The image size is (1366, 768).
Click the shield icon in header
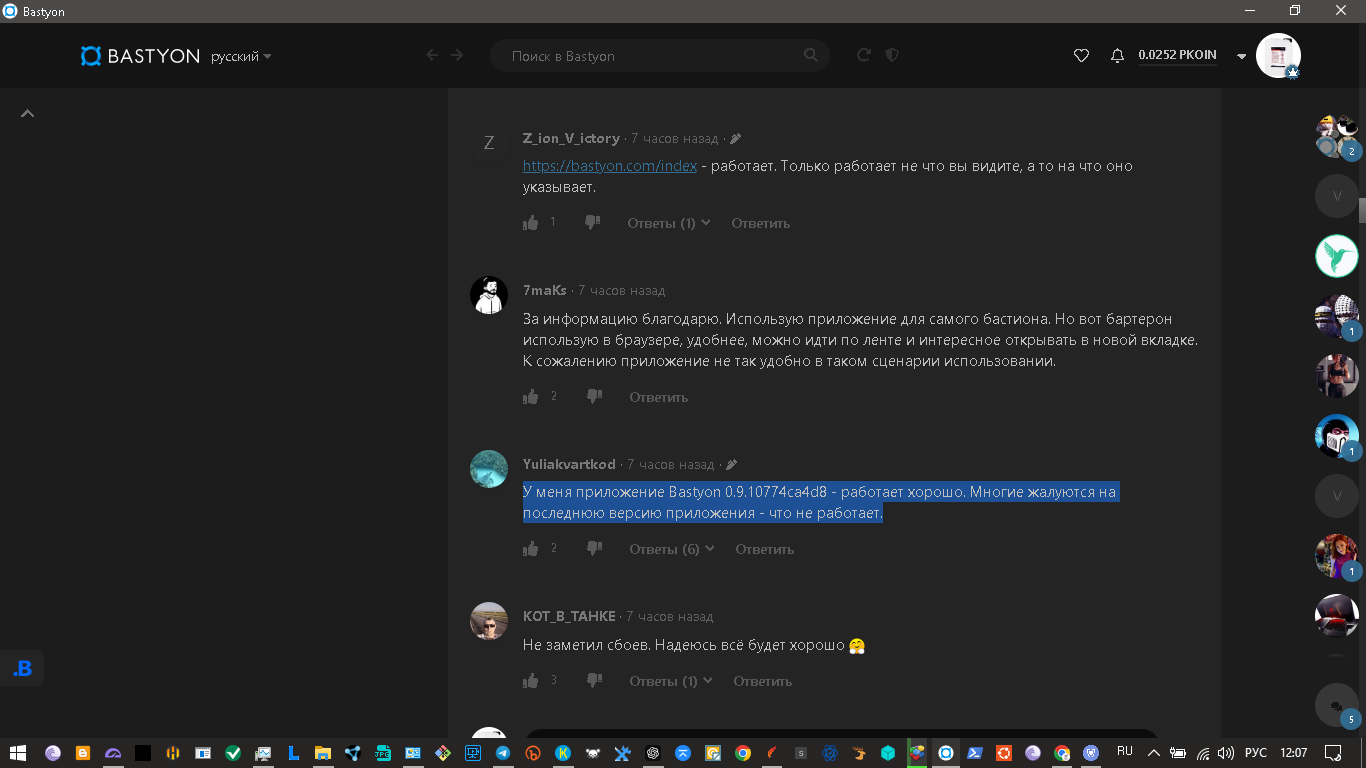[892, 55]
